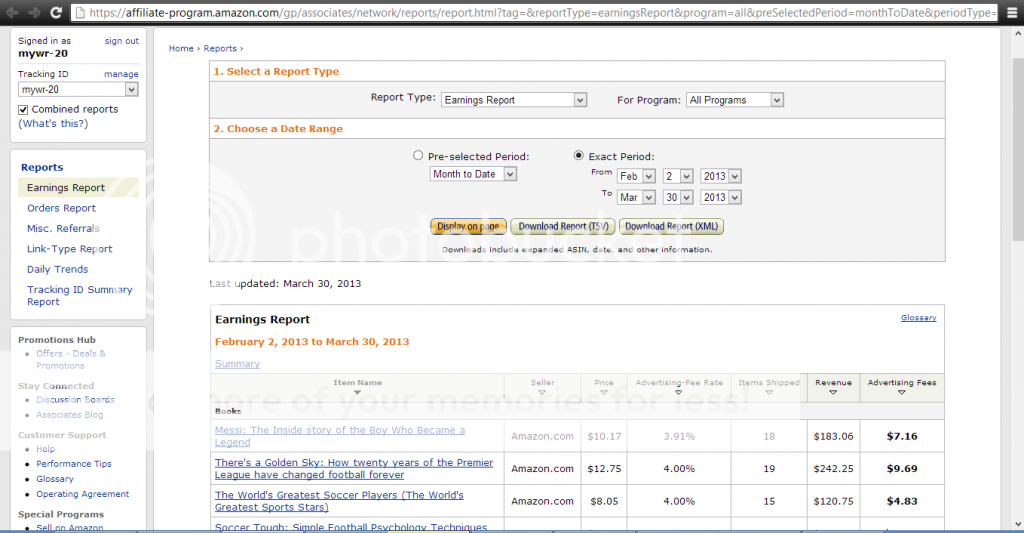Screen dimensions: 1024x533
Task: Click scrollbar up arrow
Action: pyautogui.click(x=1017, y=34)
